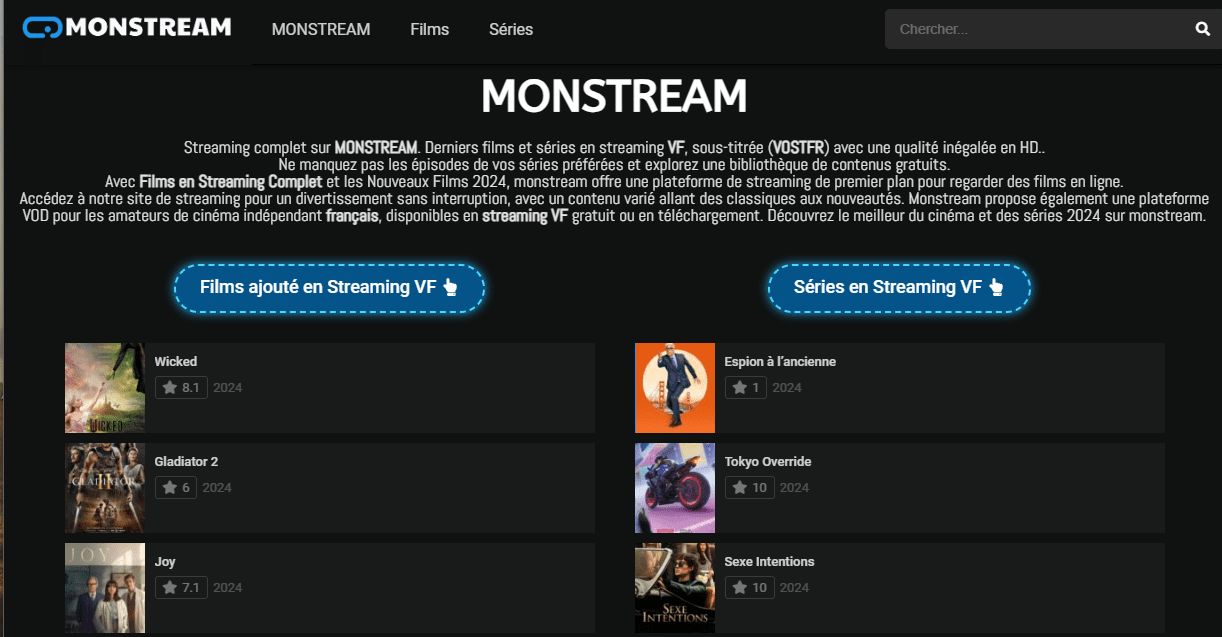Click the Joy title link

(165, 562)
